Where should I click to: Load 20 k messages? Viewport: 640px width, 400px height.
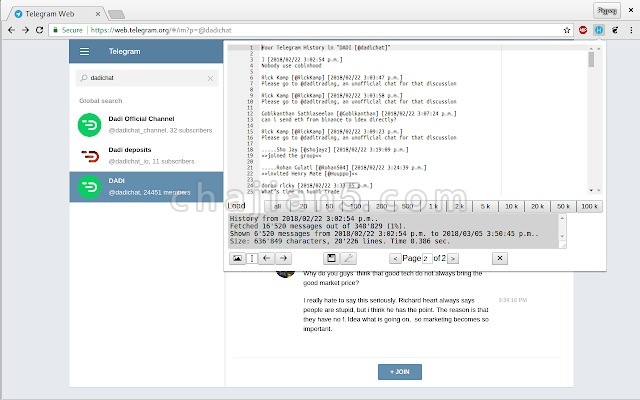pos(538,206)
